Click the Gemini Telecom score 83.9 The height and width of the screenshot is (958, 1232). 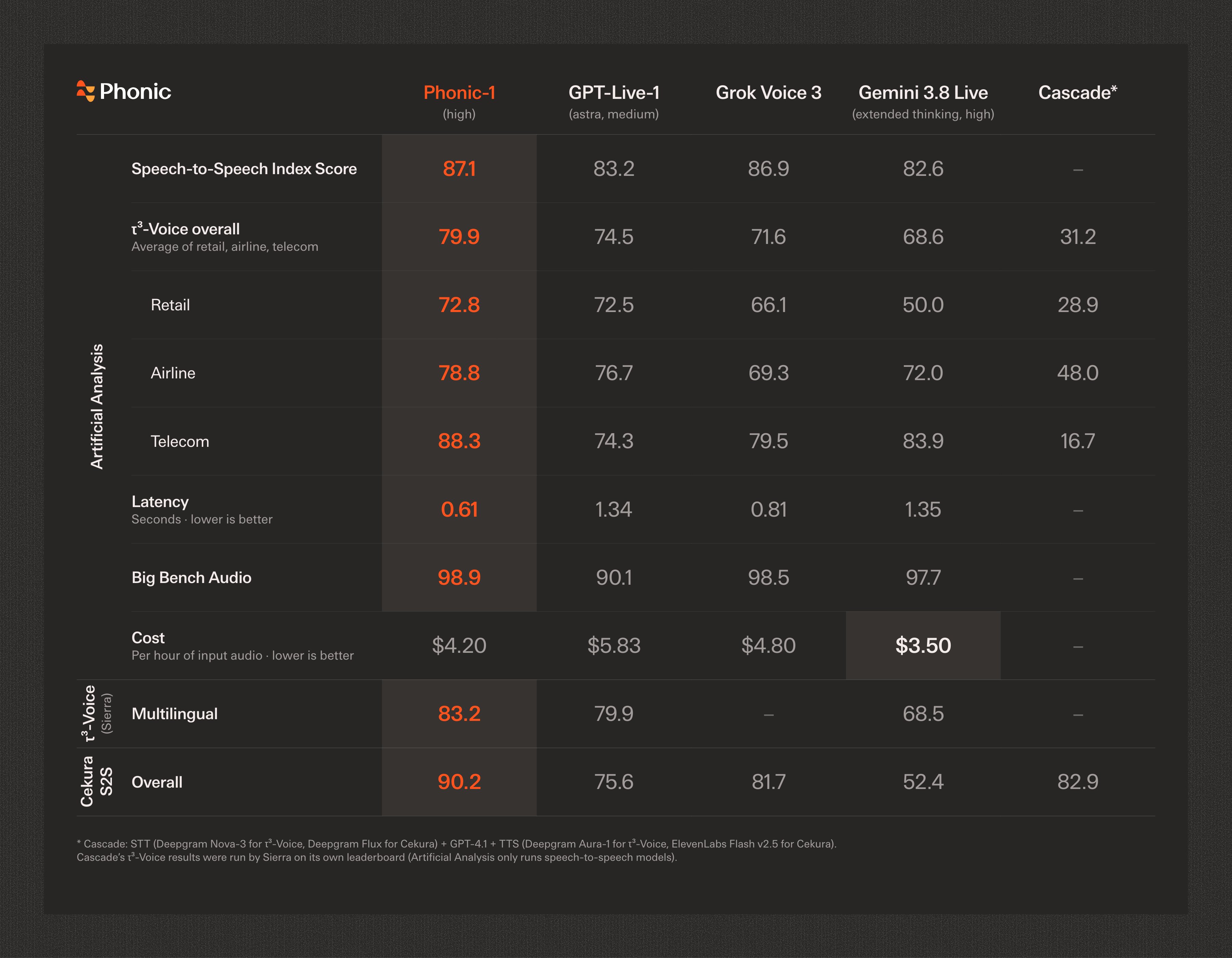coord(923,441)
